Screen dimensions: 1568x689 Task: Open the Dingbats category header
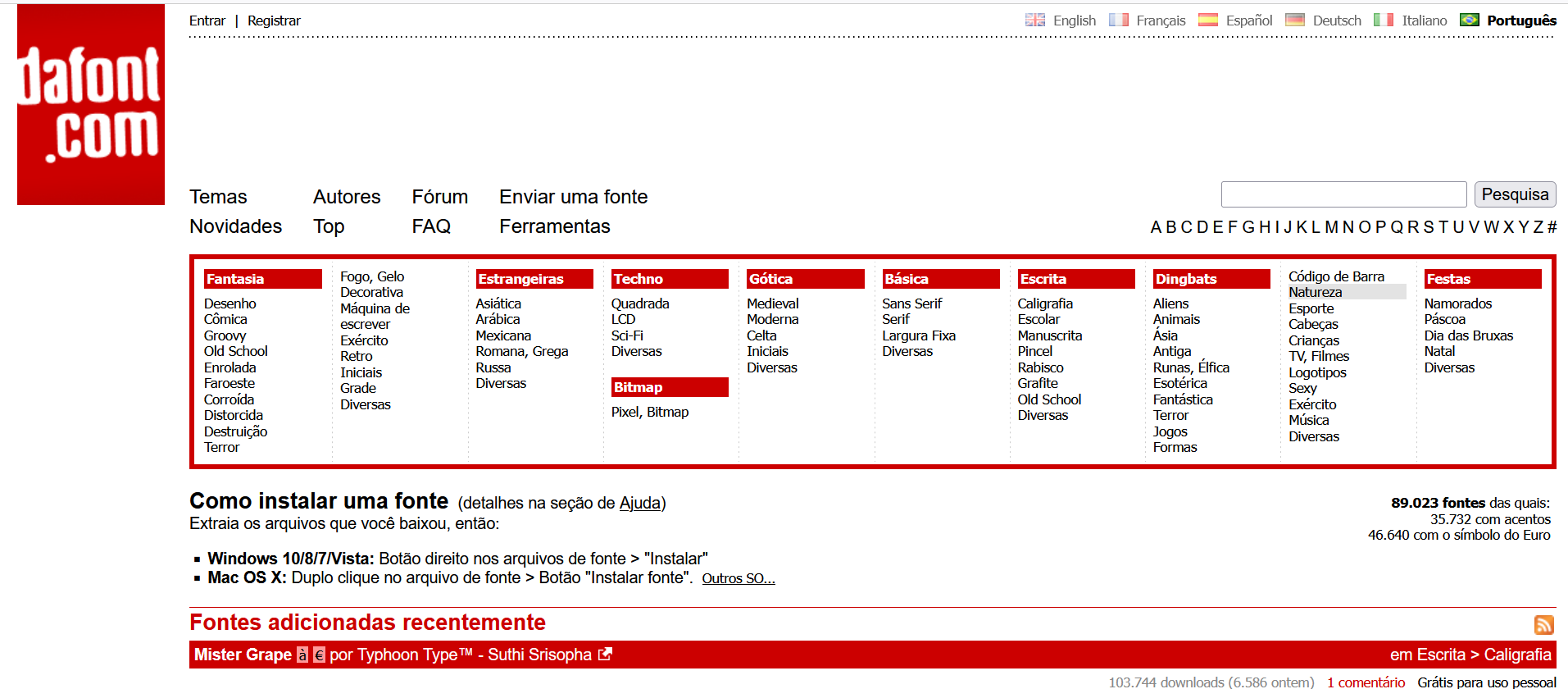click(x=1211, y=279)
